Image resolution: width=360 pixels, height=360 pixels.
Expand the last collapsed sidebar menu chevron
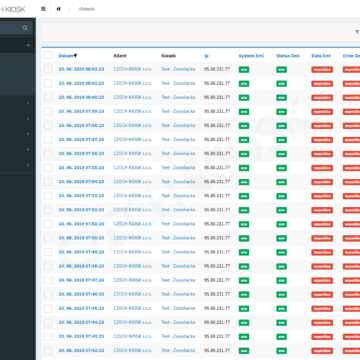click(28, 165)
